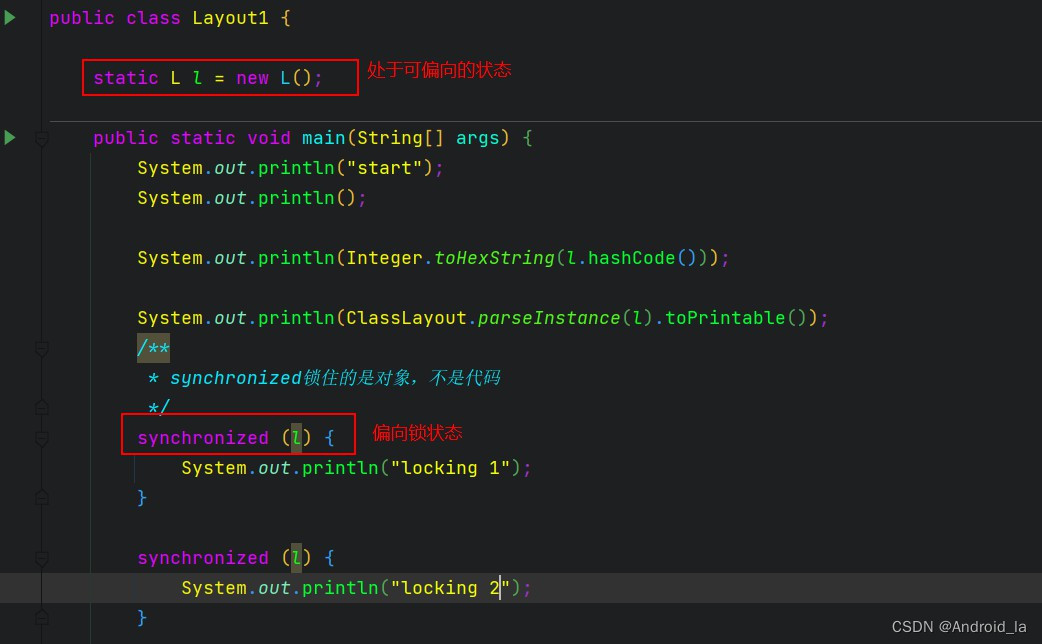This screenshot has height=644, width=1042.
Task: Click the String[] args parameter
Action: click(428, 138)
